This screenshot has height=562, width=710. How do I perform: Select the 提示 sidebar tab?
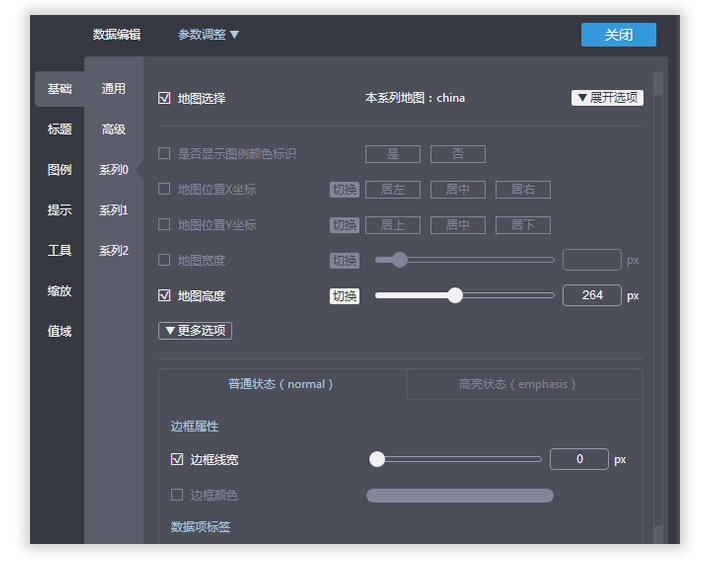click(60, 210)
